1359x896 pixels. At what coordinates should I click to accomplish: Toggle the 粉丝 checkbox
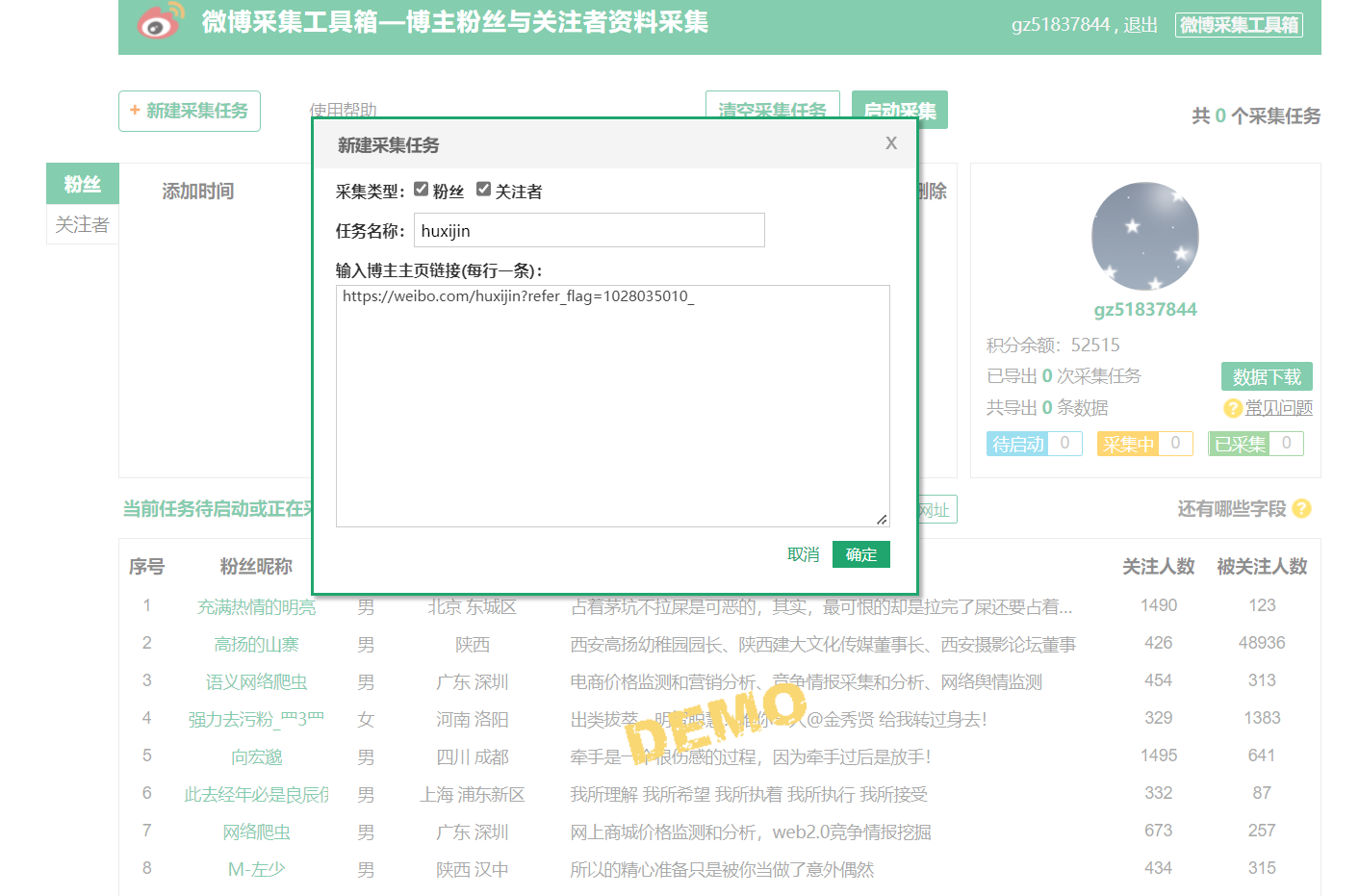click(x=421, y=190)
